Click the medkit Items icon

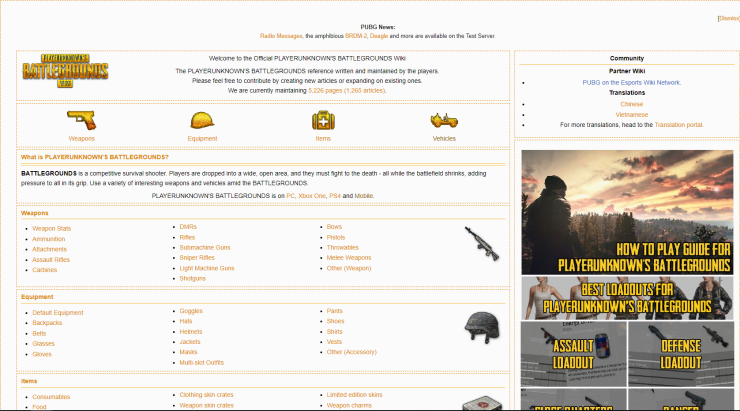click(x=323, y=120)
